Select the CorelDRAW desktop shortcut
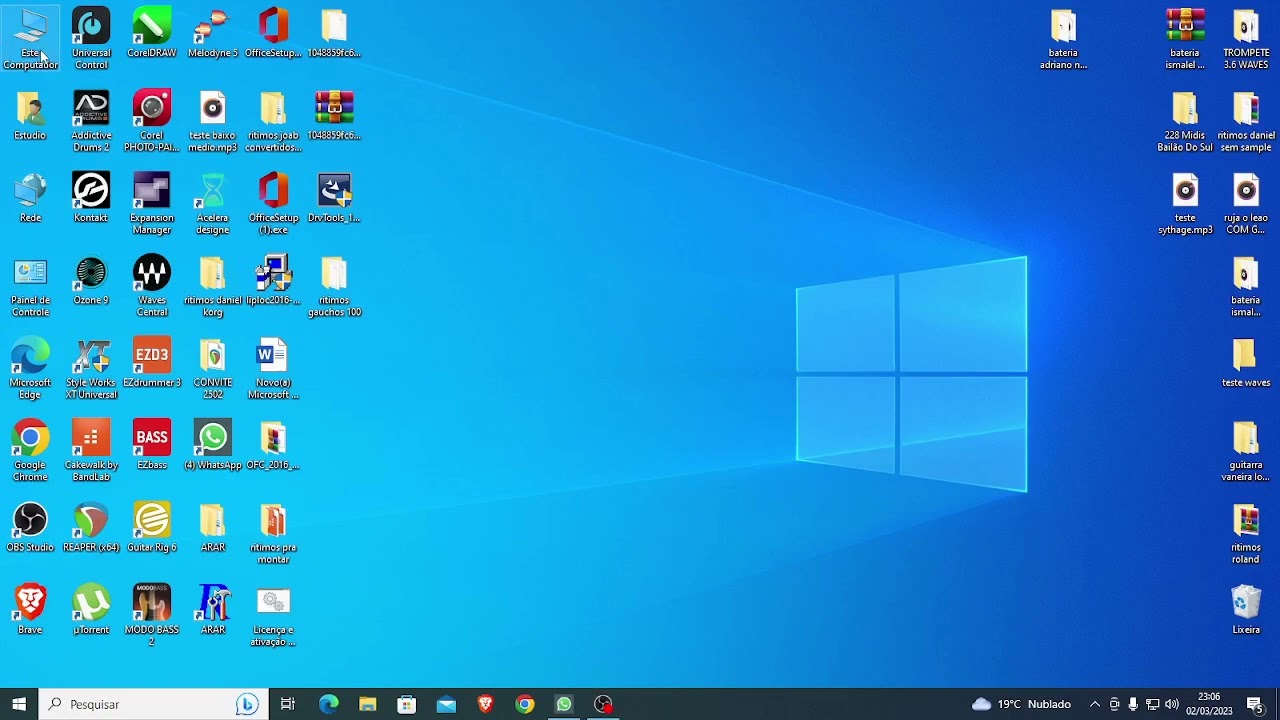Viewport: 1280px width, 720px height. (152, 33)
